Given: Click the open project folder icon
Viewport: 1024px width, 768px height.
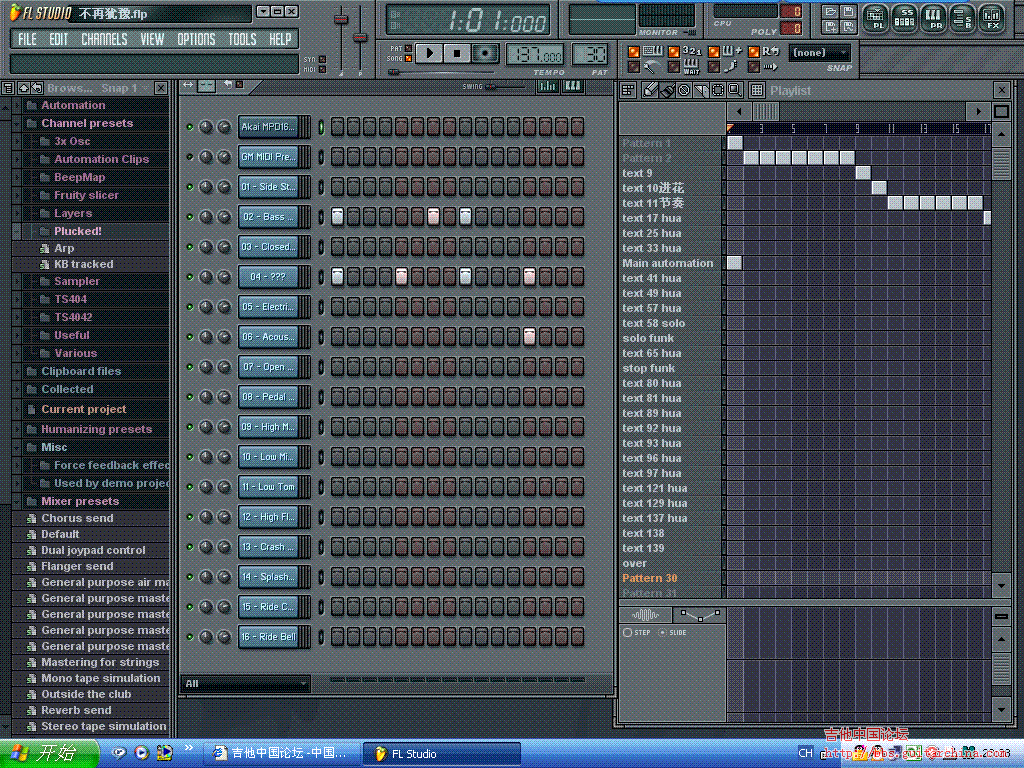Looking at the screenshot, I should click(x=830, y=12).
